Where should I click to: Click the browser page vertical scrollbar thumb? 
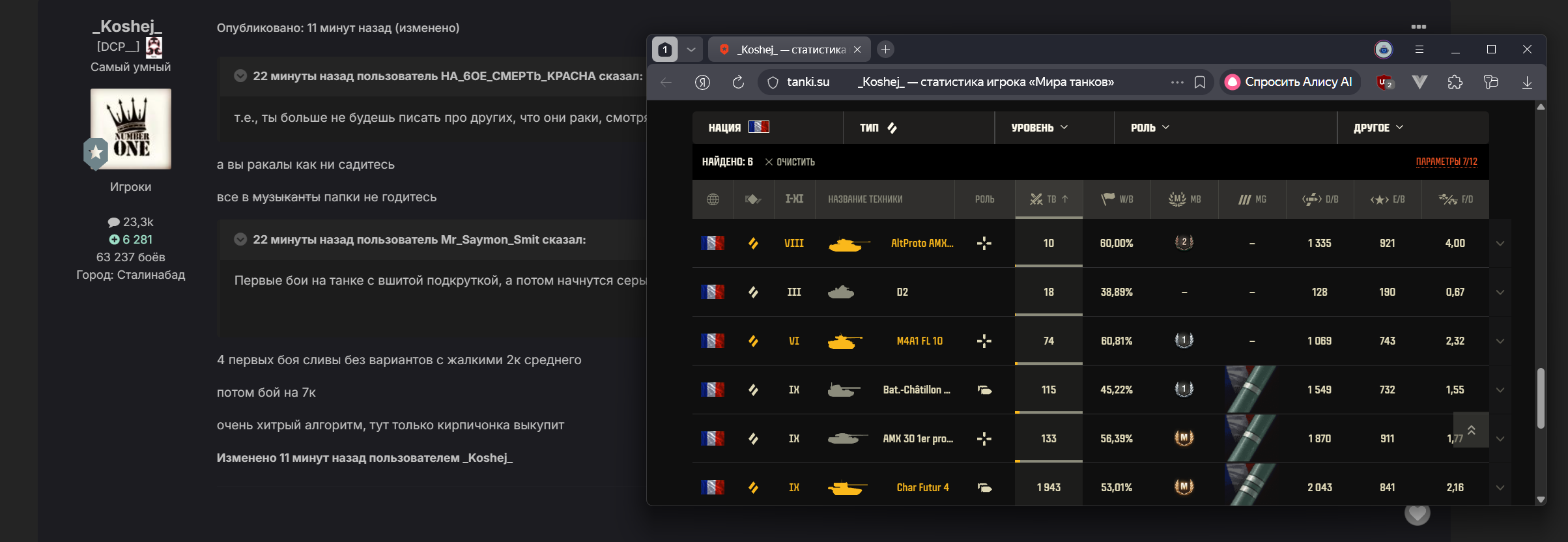(x=1541, y=398)
